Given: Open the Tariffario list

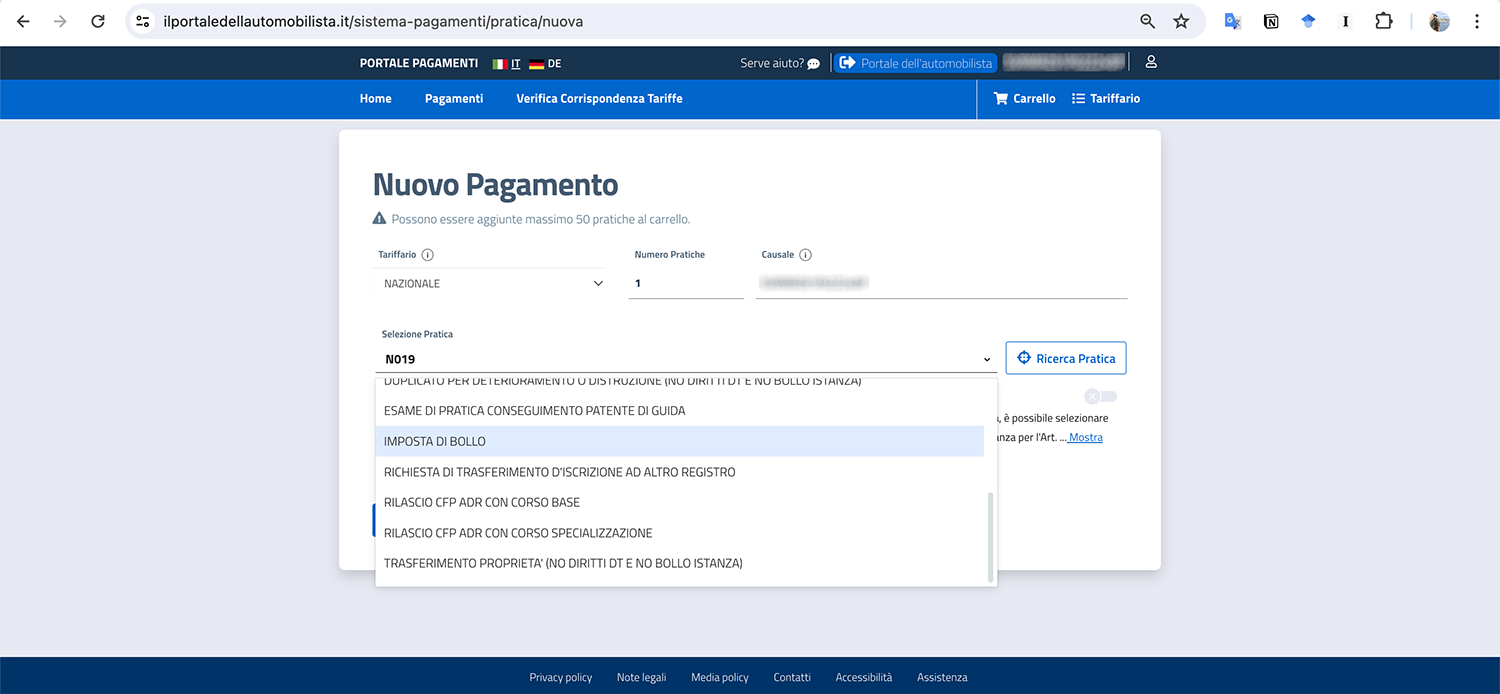Looking at the screenshot, I should 1105,98.
